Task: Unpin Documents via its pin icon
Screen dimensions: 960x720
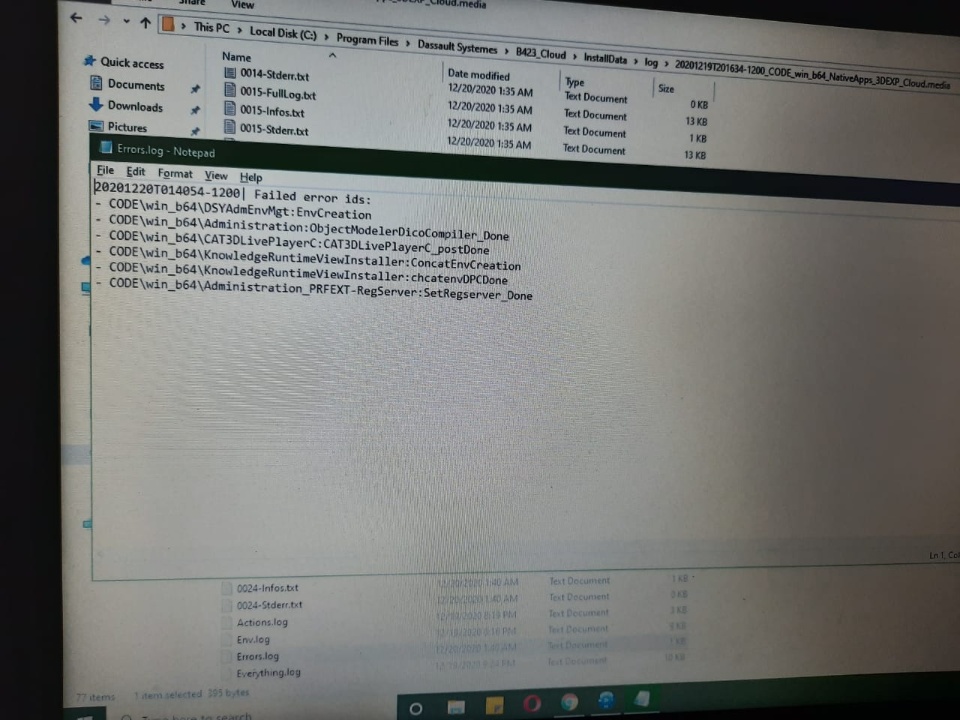Action: click(195, 89)
